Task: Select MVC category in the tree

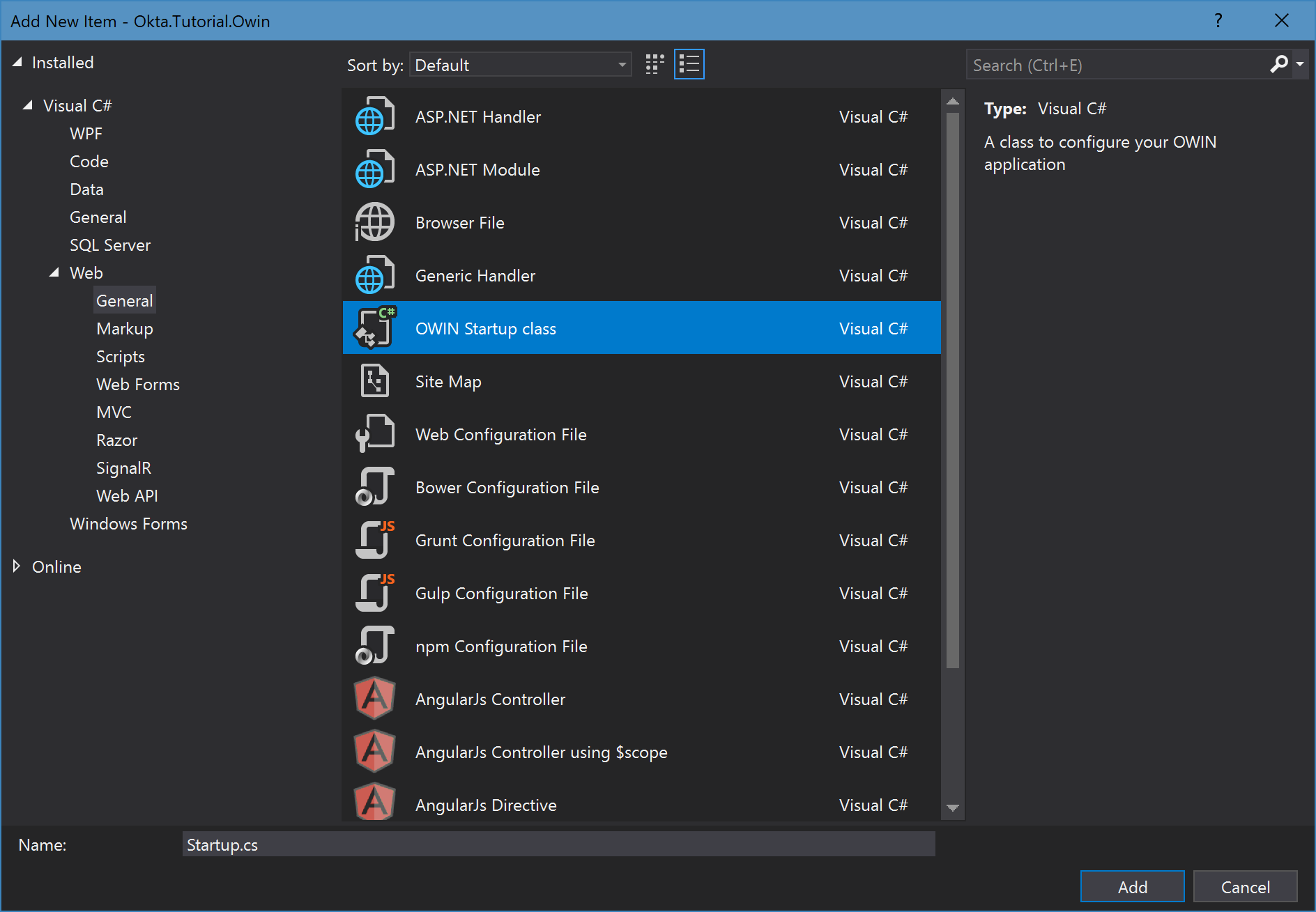Action: [x=114, y=412]
